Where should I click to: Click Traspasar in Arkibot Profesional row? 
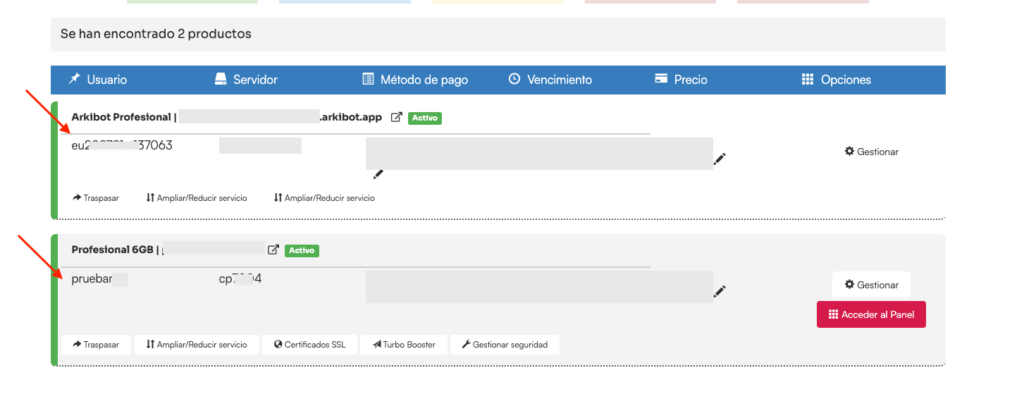[96, 198]
